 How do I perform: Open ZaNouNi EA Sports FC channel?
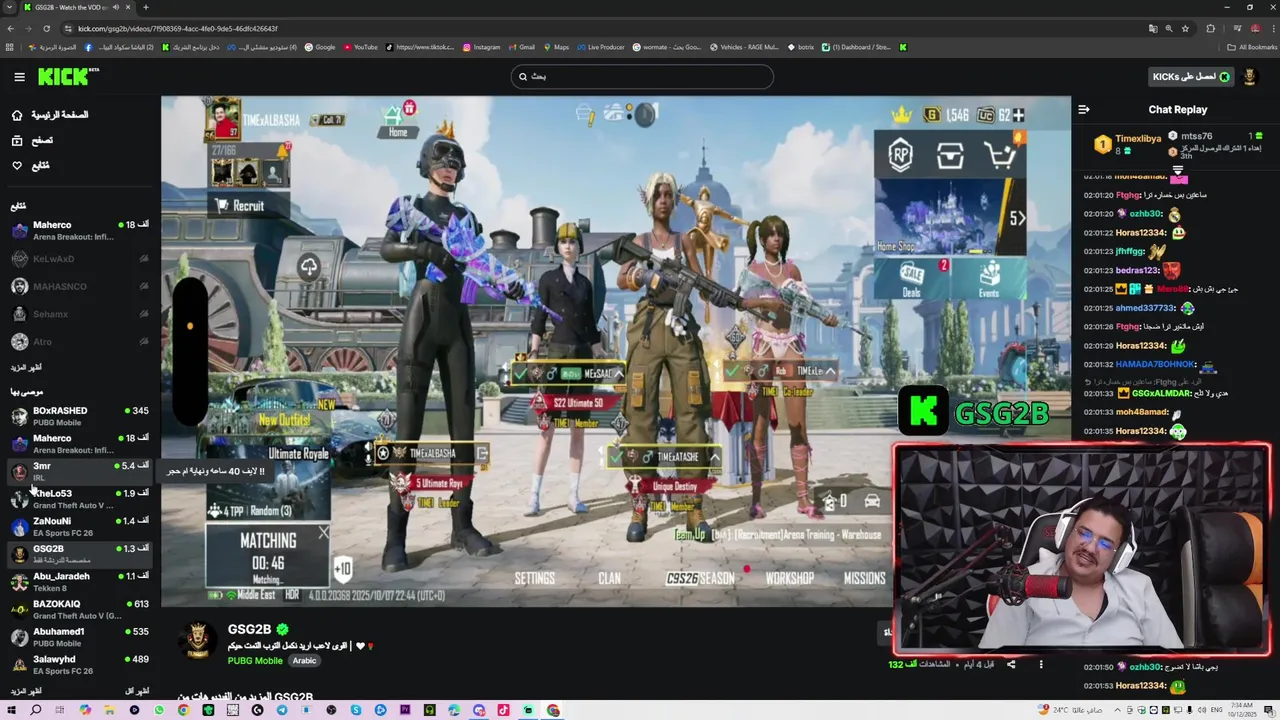coord(80,526)
